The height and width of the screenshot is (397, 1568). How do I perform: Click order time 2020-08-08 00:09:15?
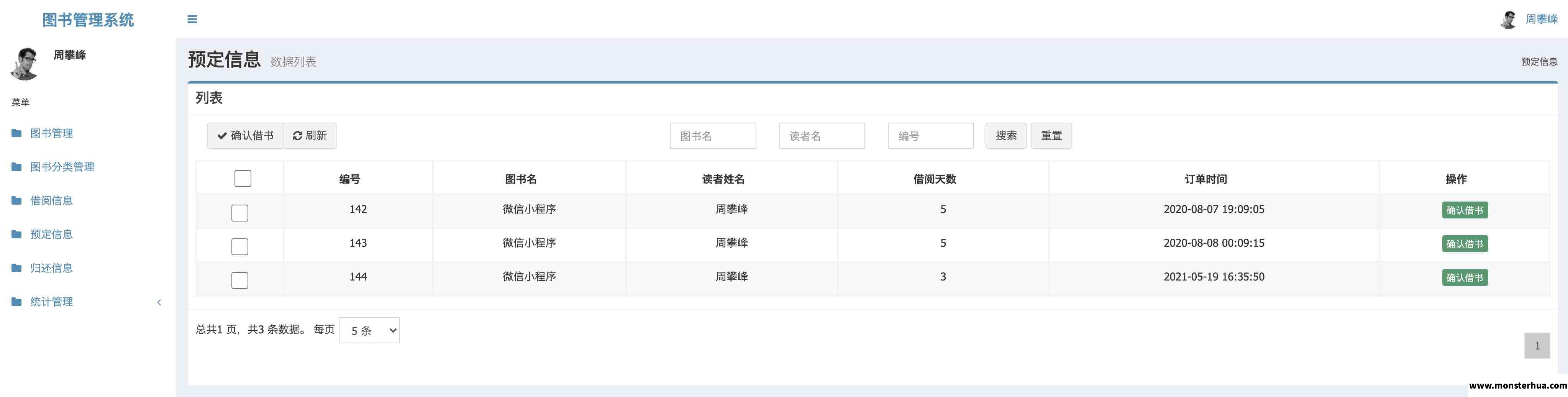pos(1214,243)
